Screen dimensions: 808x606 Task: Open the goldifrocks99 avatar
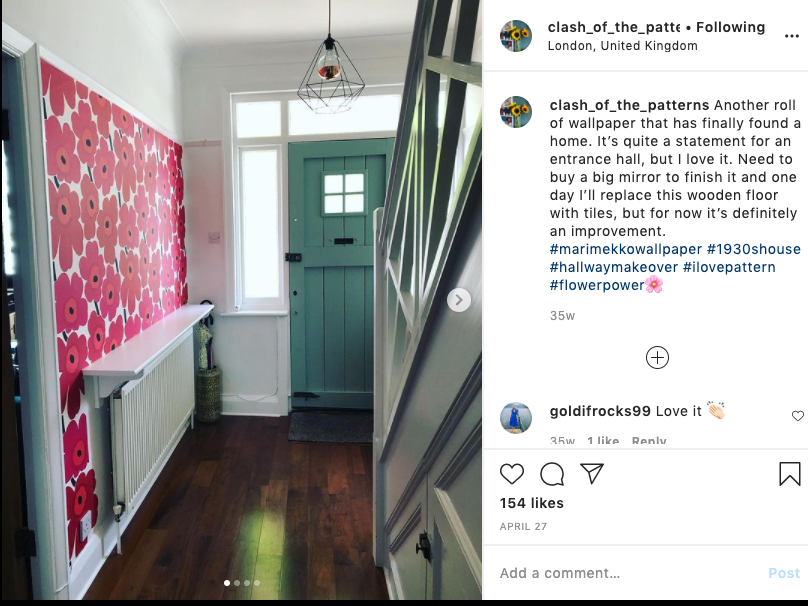point(516,418)
